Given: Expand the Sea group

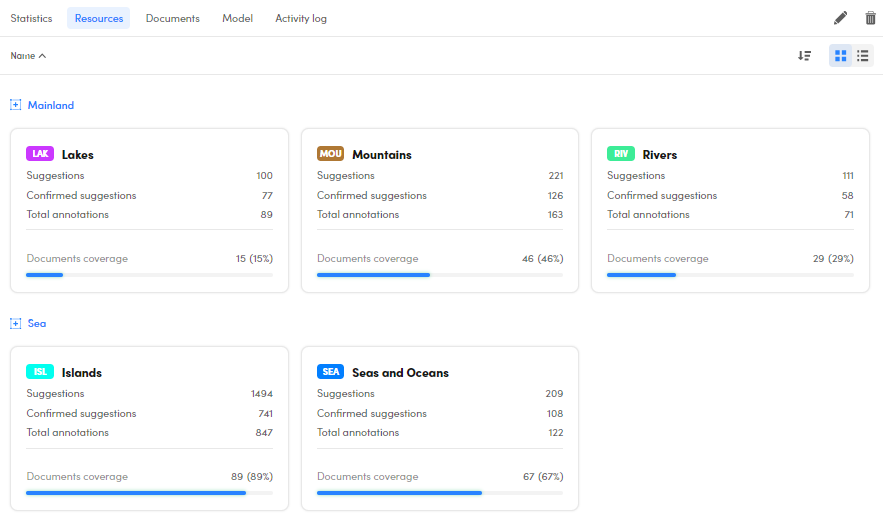Looking at the screenshot, I should pyautogui.click(x=15, y=323).
